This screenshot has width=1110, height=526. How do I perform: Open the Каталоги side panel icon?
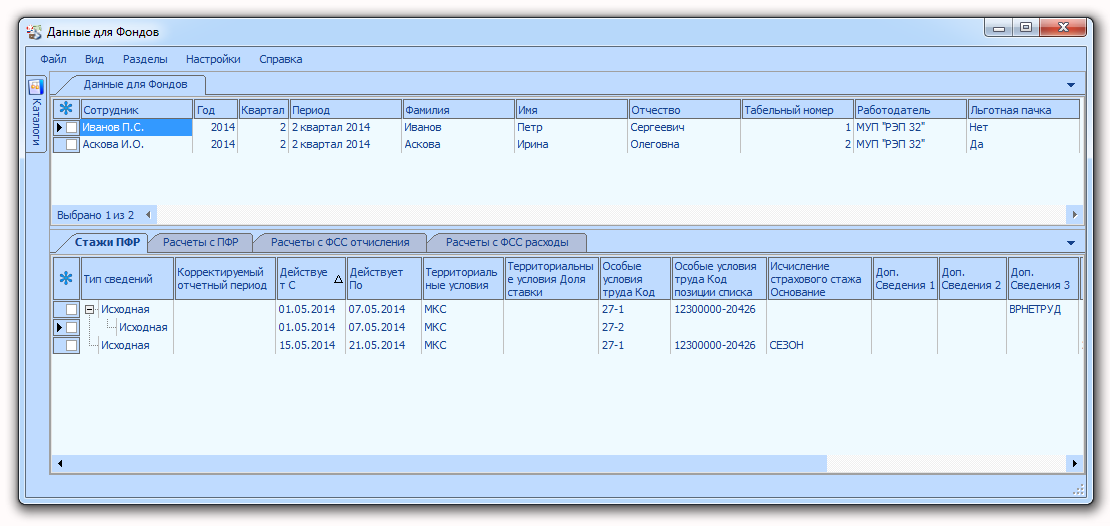(x=35, y=87)
